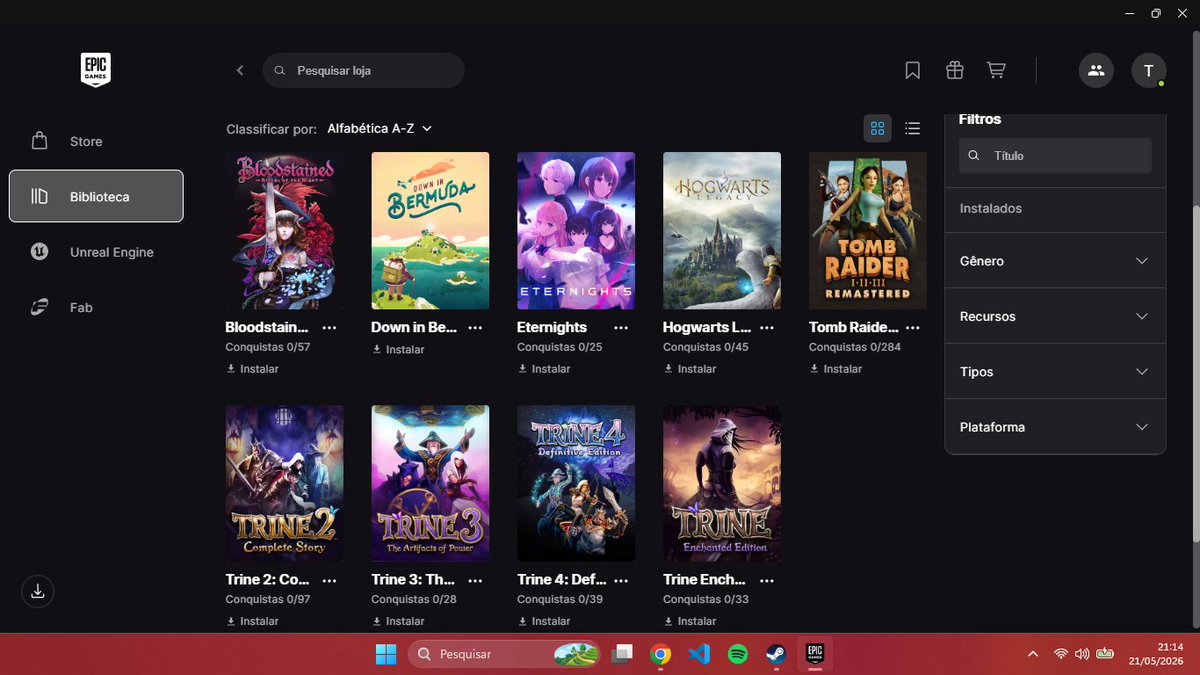
Task: Open Trine 4 cover art
Action: 576,483
